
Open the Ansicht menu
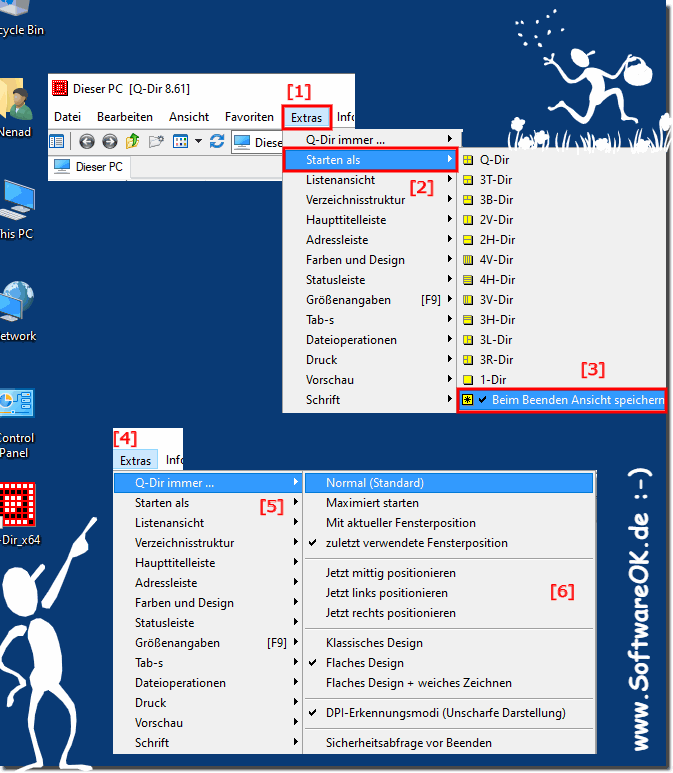point(189,117)
